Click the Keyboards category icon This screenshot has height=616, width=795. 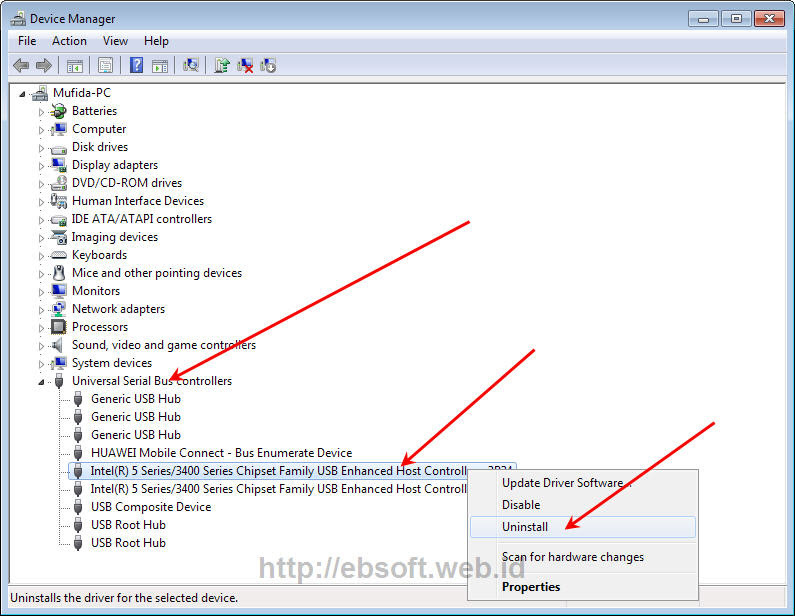coord(59,255)
